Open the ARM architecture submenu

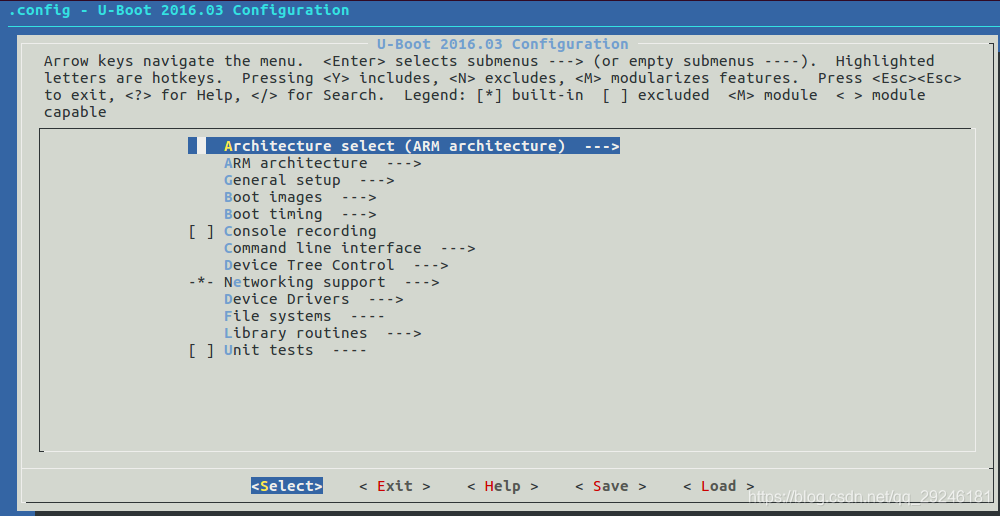pyautogui.click(x=323, y=163)
